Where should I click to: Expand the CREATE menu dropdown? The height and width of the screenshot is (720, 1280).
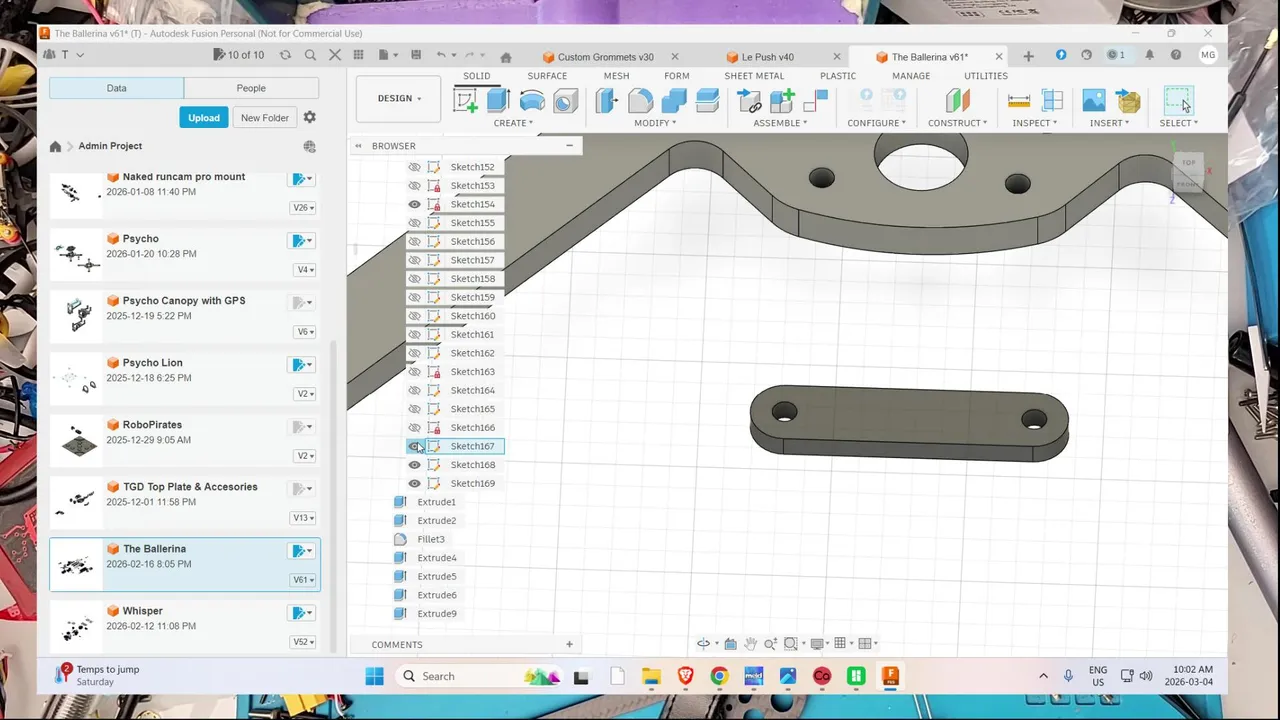tap(513, 123)
